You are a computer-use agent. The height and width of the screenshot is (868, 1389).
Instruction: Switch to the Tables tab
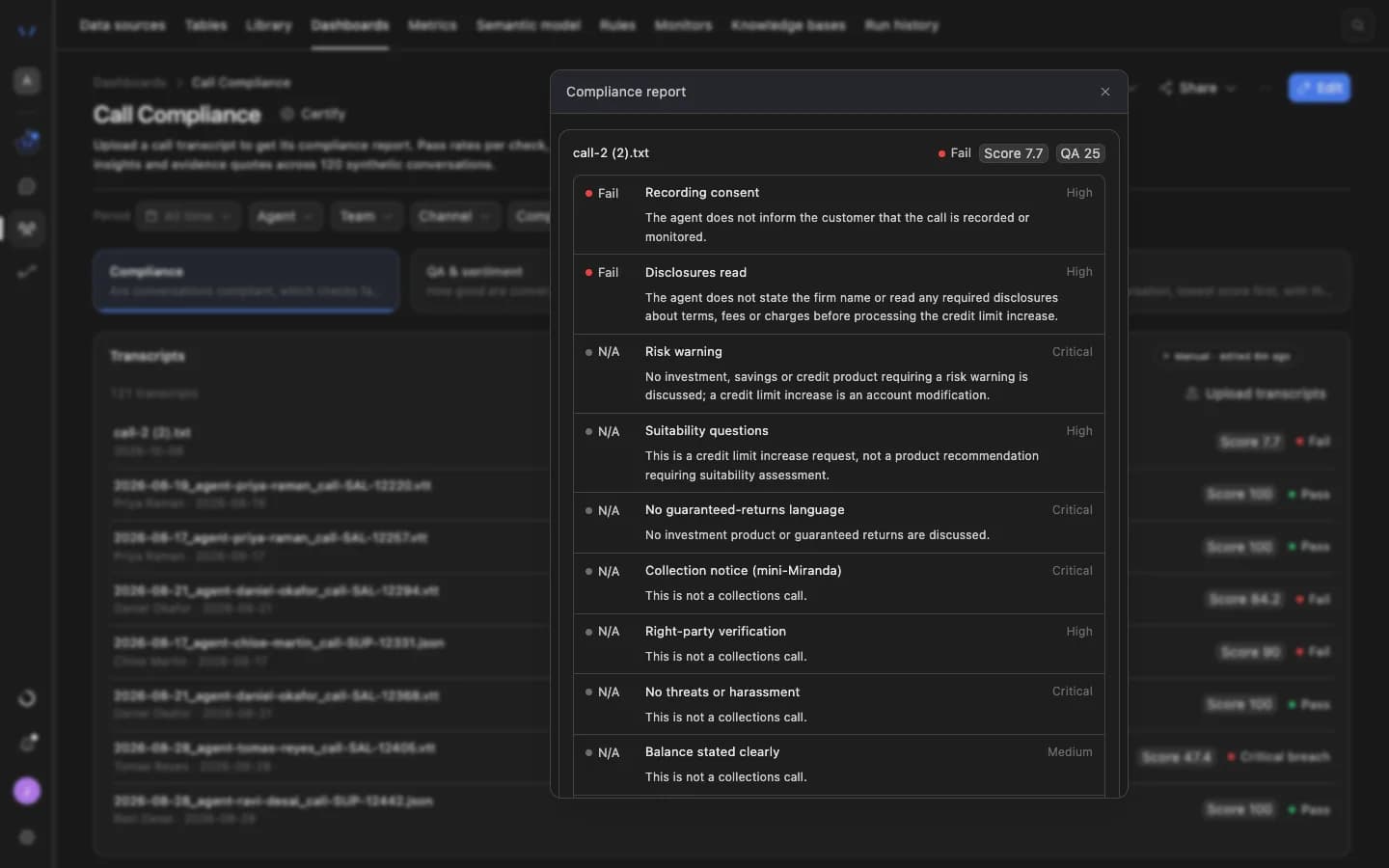tap(206, 25)
